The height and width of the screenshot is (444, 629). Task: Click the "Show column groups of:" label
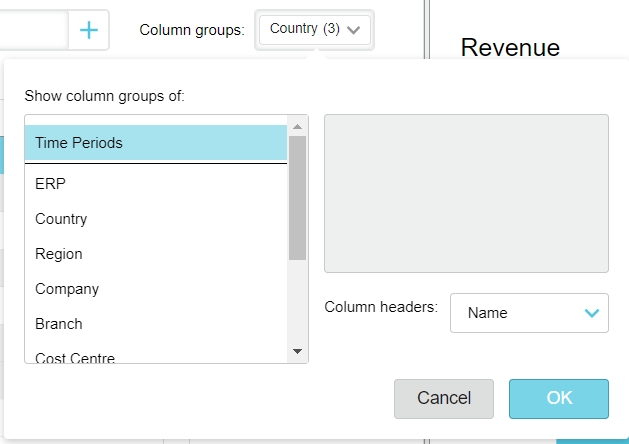point(105,97)
